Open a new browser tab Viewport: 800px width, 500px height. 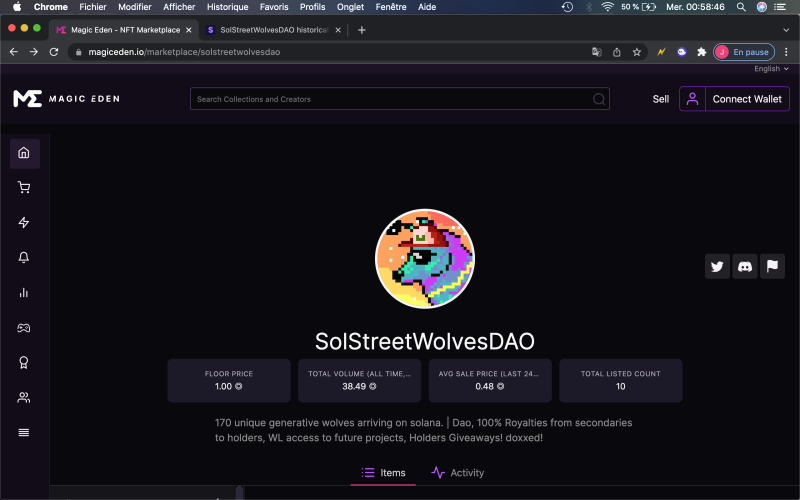pyautogui.click(x=362, y=30)
